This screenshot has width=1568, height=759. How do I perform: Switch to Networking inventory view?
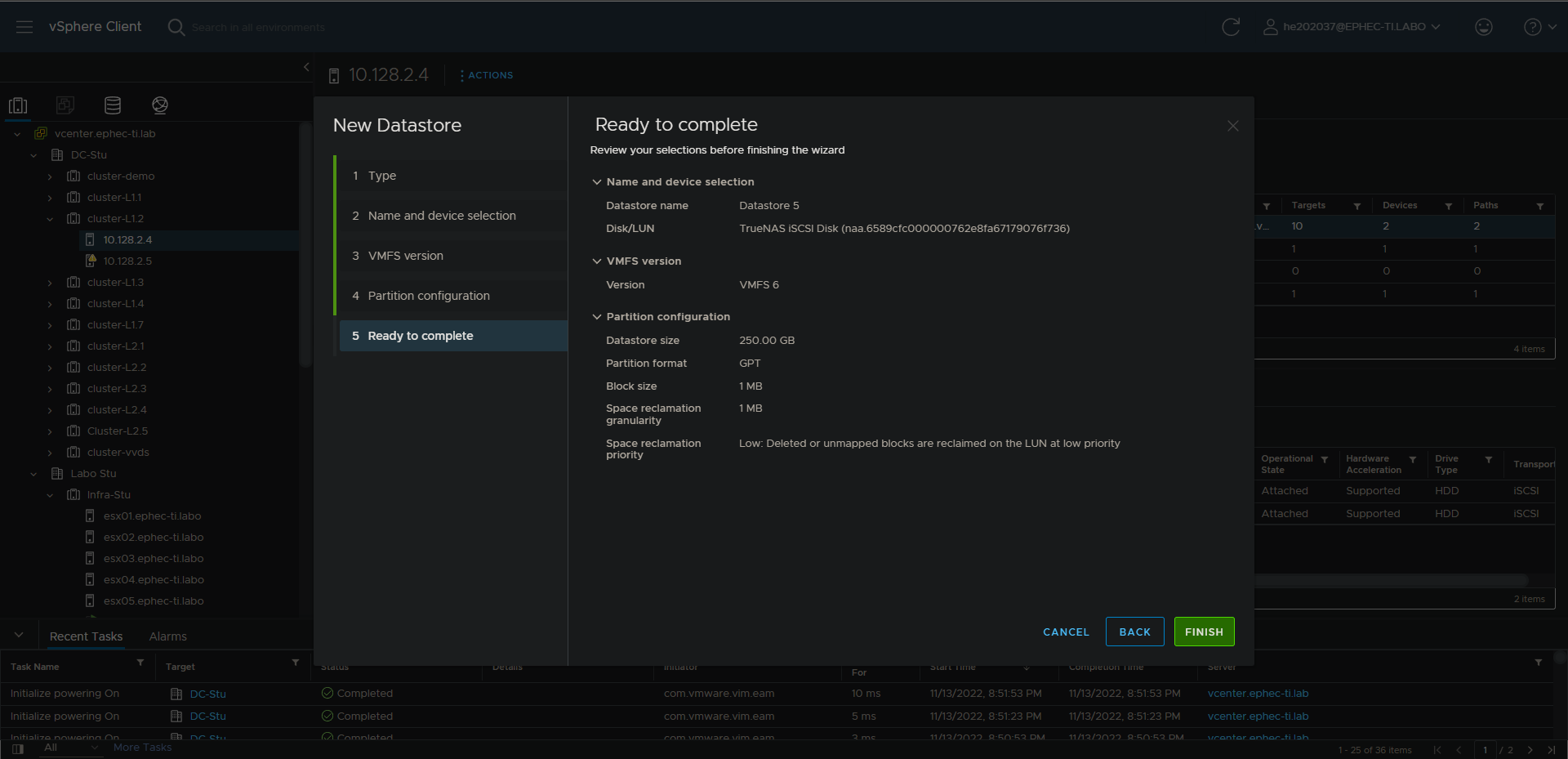pyautogui.click(x=160, y=105)
